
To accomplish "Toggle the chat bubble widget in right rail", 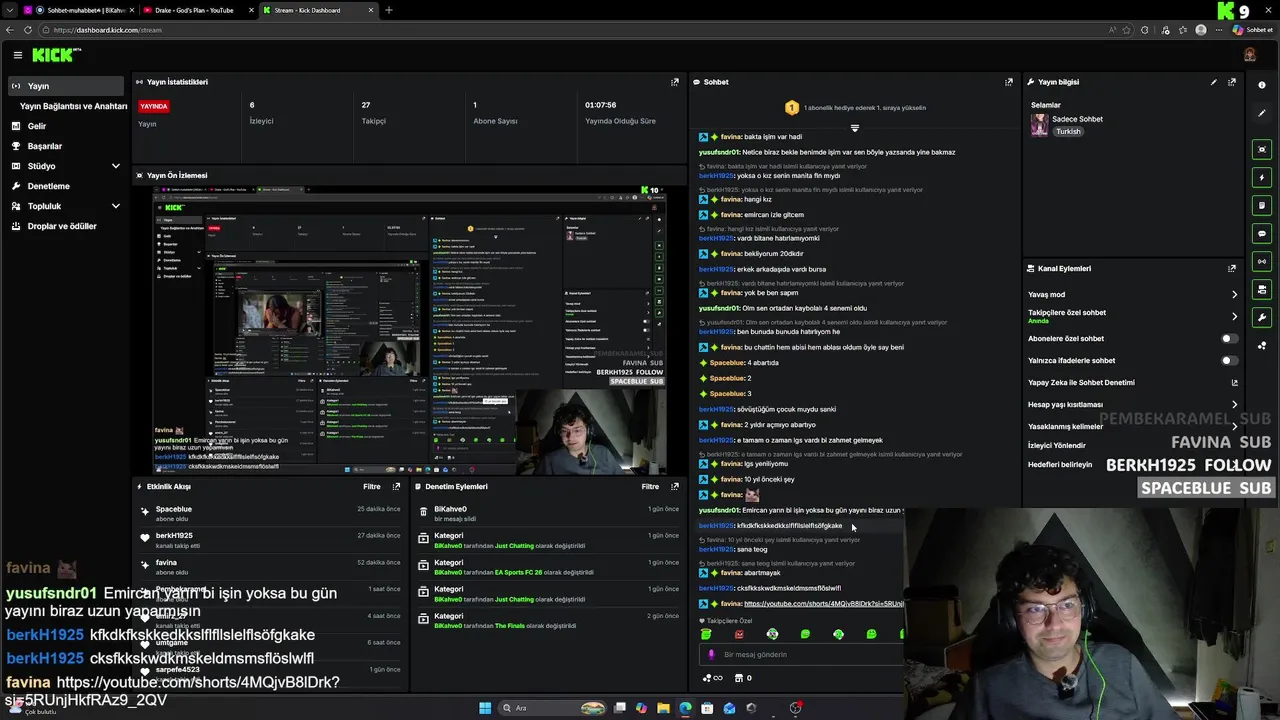I will 1262,233.
